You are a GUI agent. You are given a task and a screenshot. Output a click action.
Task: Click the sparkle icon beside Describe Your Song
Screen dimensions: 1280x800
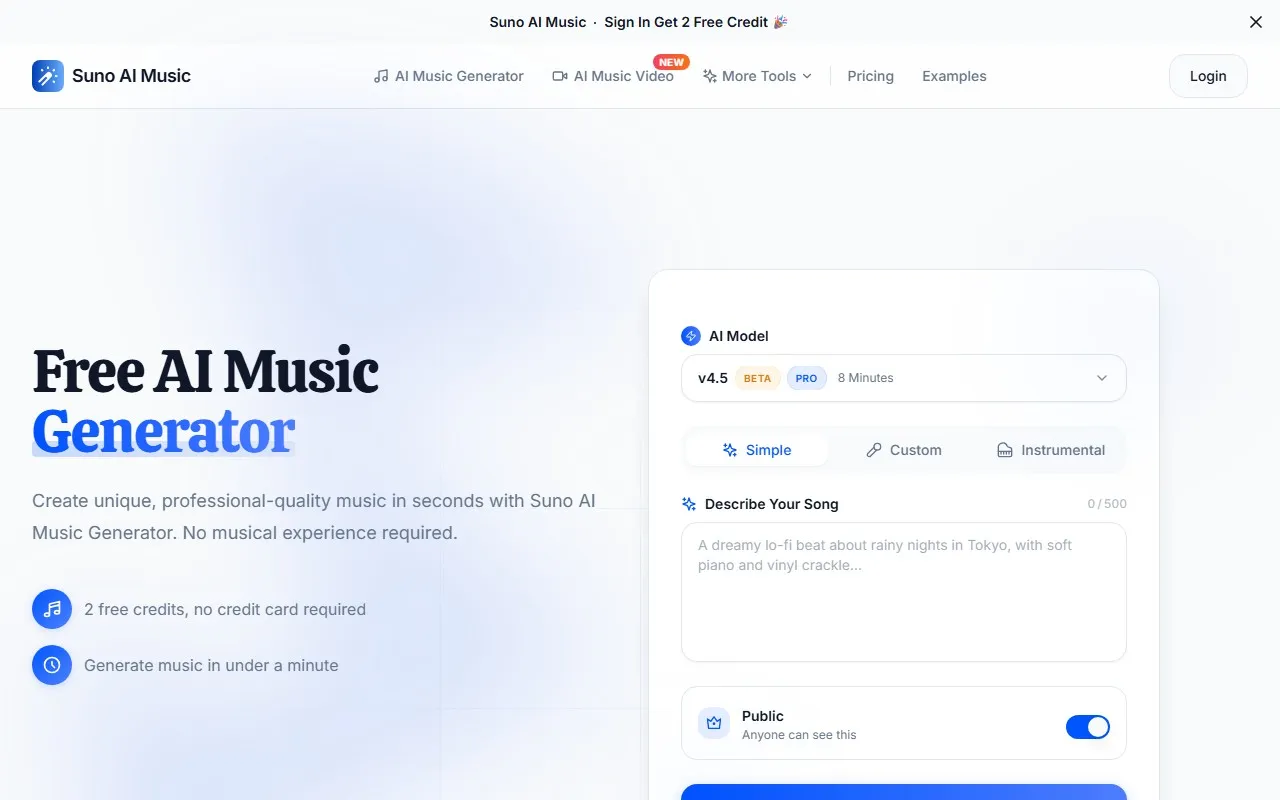pyautogui.click(x=689, y=504)
